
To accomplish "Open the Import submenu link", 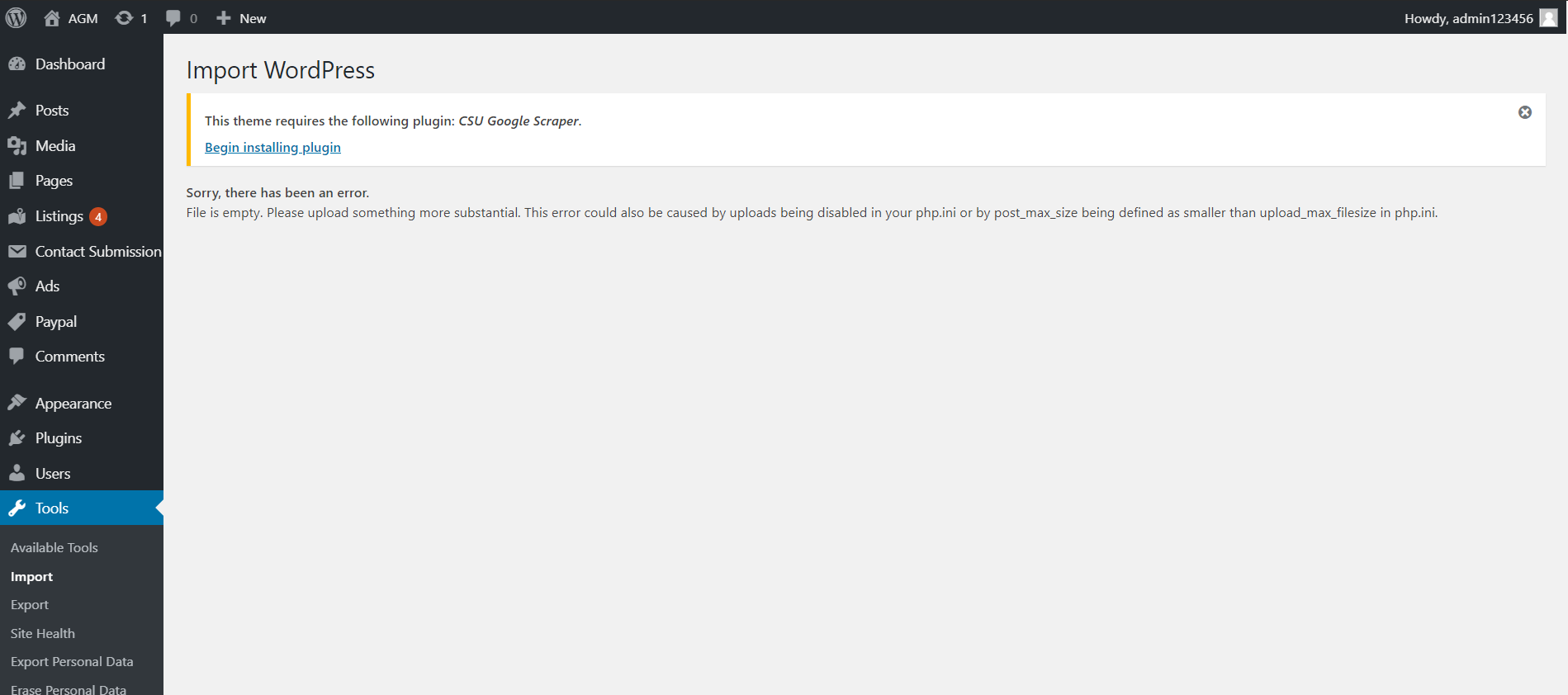I will click(x=31, y=577).
